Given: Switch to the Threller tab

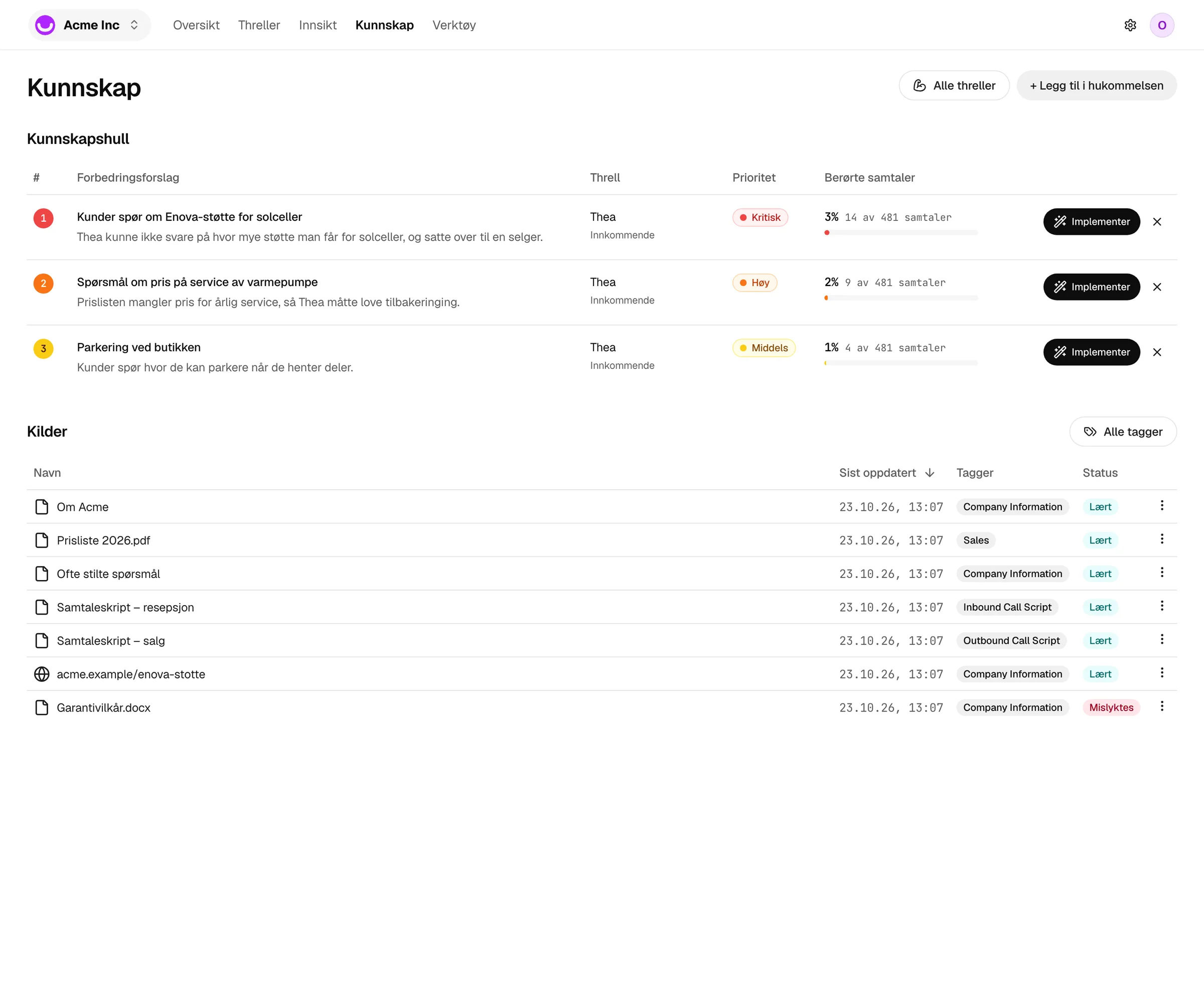Looking at the screenshot, I should point(259,25).
